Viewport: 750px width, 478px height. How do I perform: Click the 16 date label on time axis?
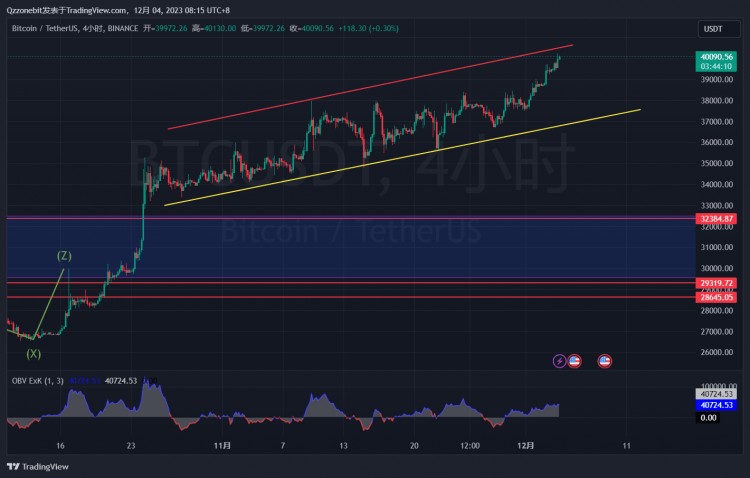pyautogui.click(x=60, y=446)
